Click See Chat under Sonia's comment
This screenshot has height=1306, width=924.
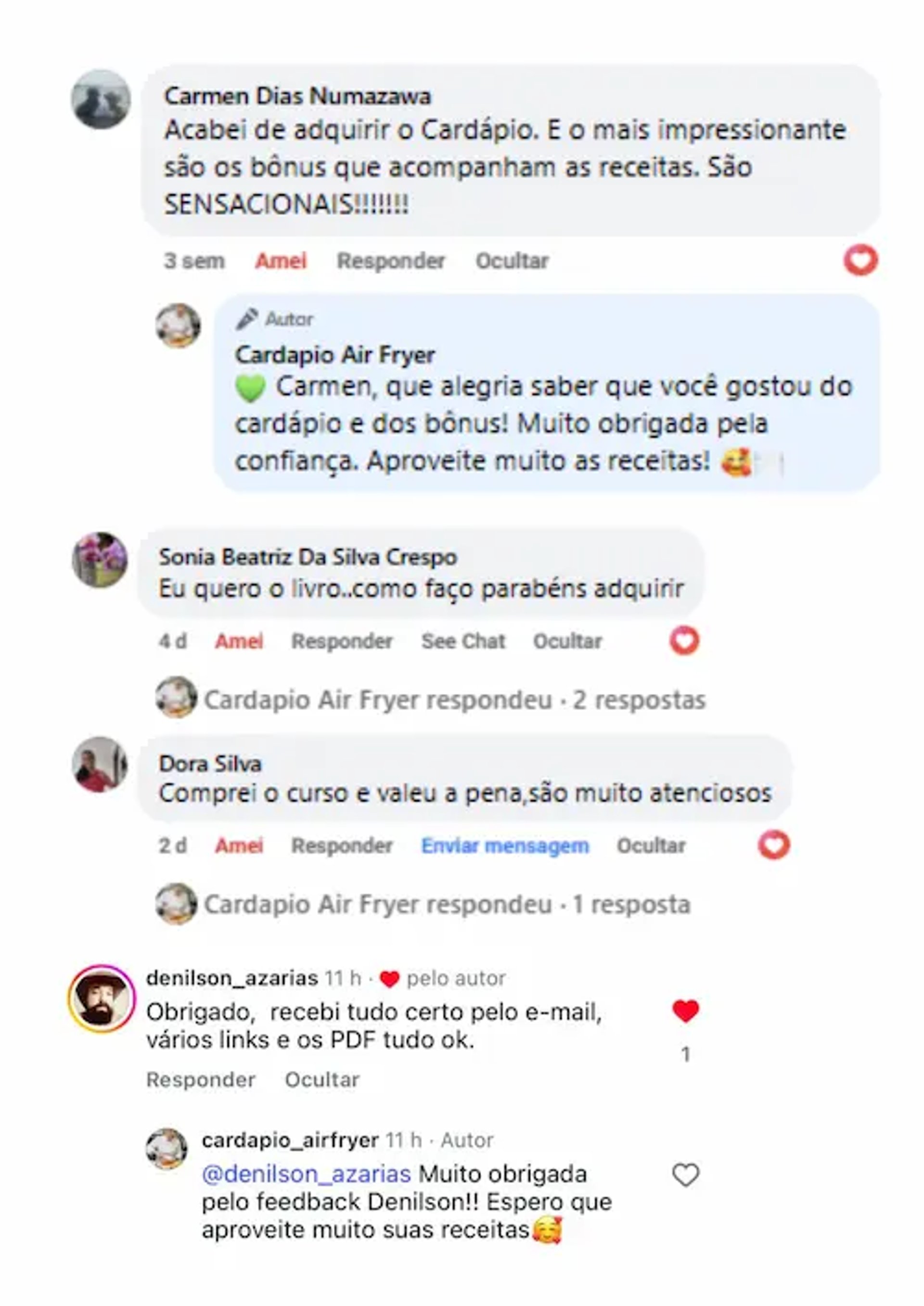pos(463,641)
